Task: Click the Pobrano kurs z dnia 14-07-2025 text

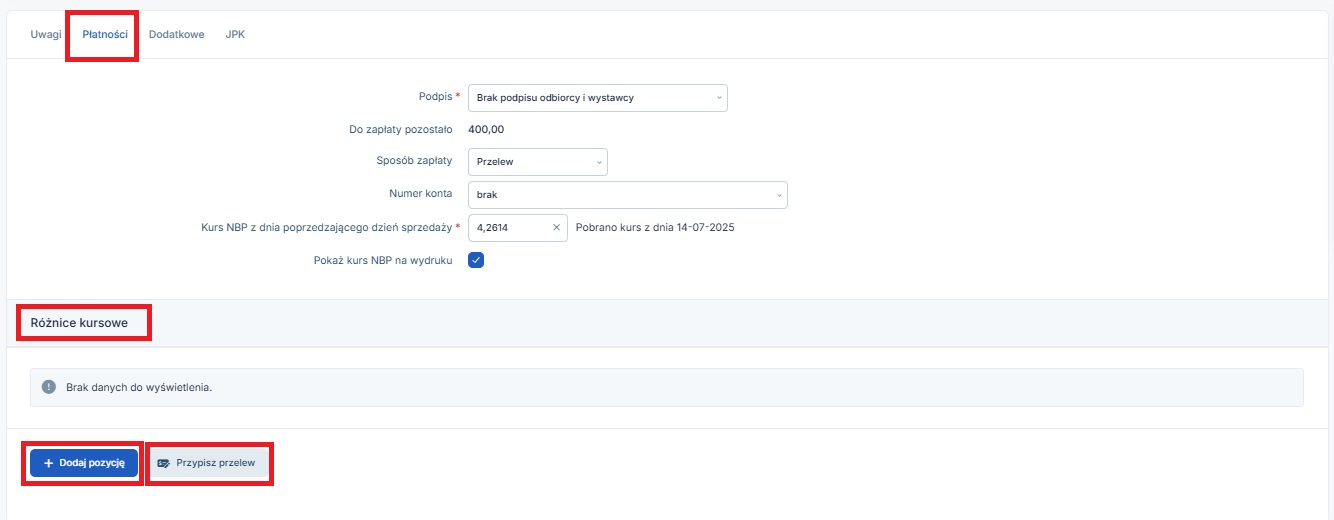Action: (655, 228)
